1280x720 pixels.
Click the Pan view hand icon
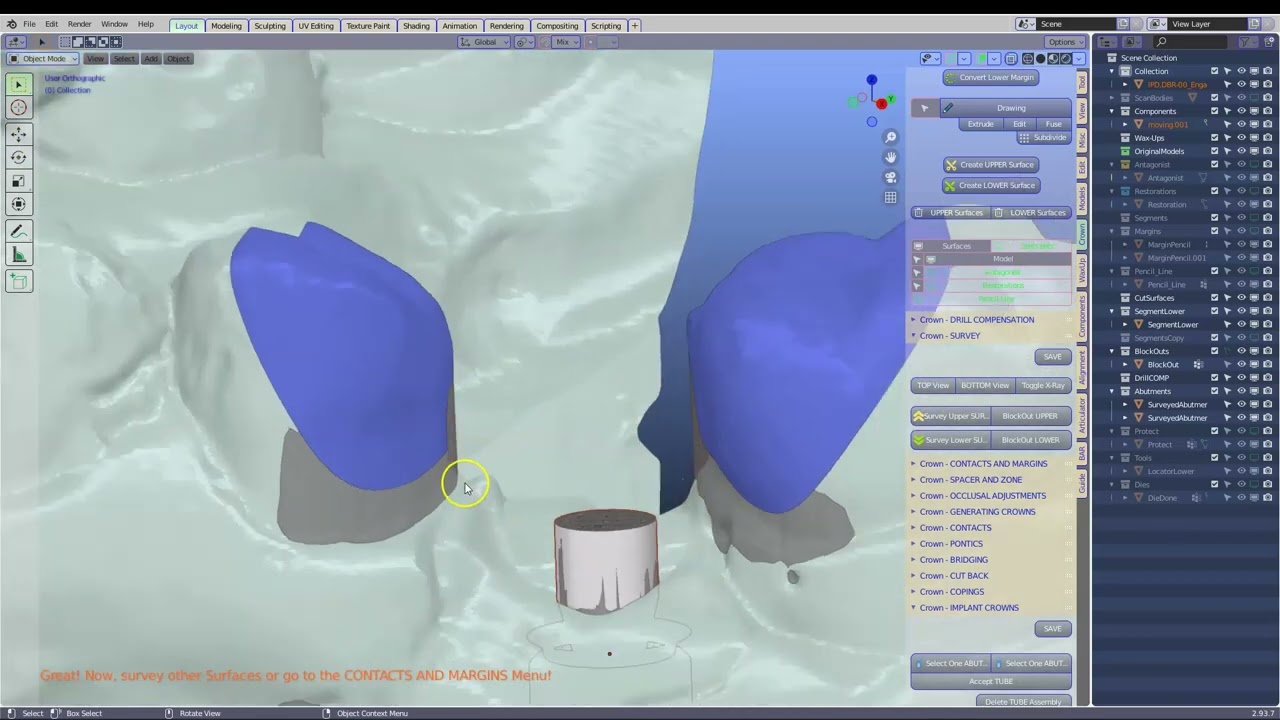pyautogui.click(x=890, y=157)
